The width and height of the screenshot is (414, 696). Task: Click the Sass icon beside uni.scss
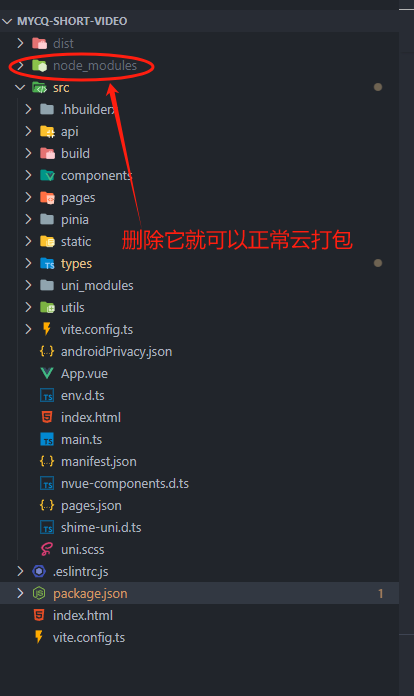[x=47, y=550]
